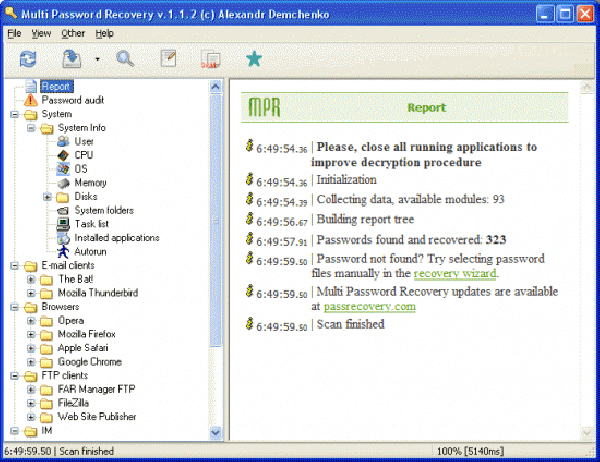
Task: Click the teal star toolbar icon
Action: [253, 59]
